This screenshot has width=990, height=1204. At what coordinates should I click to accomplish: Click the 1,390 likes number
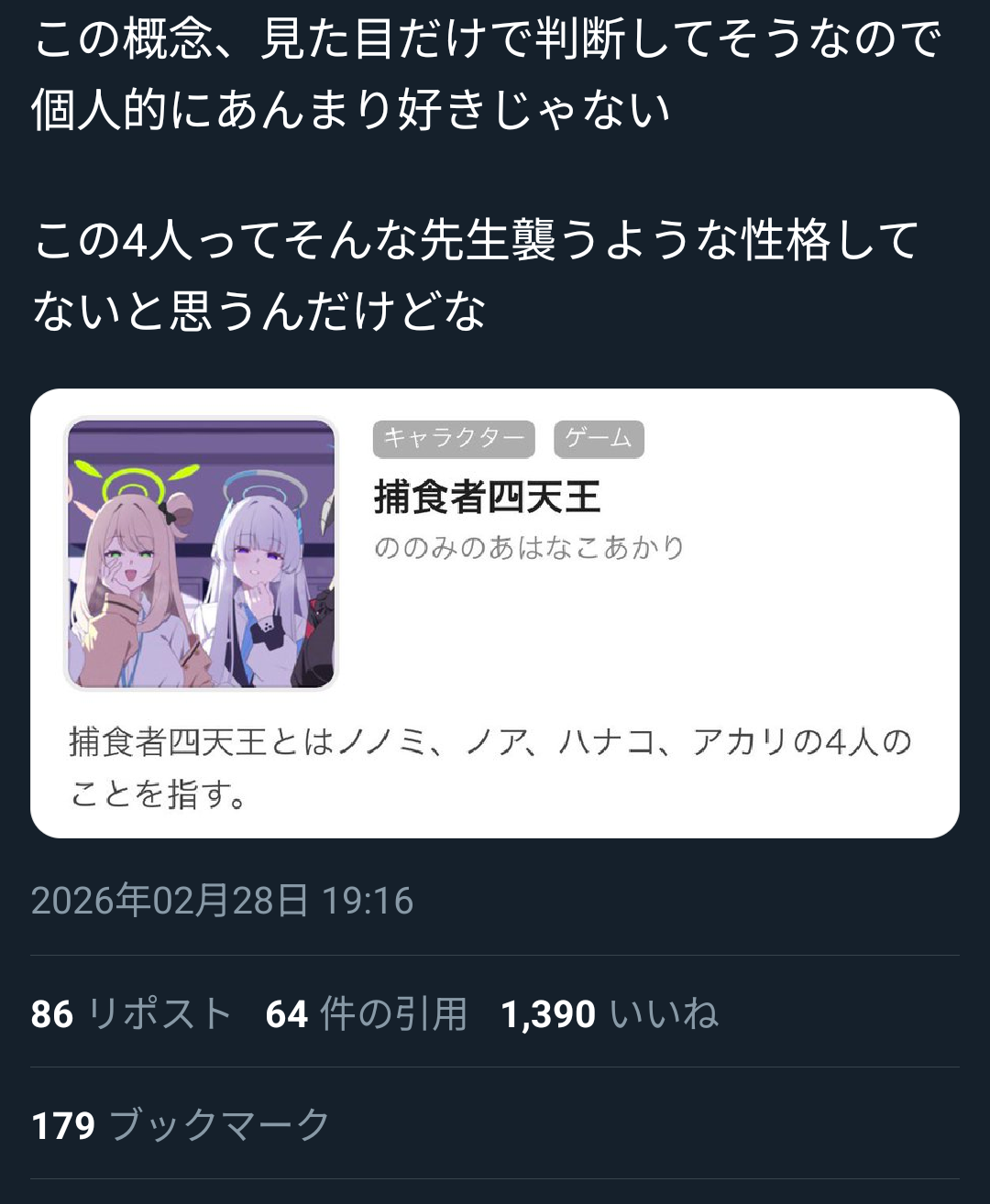click(548, 1014)
